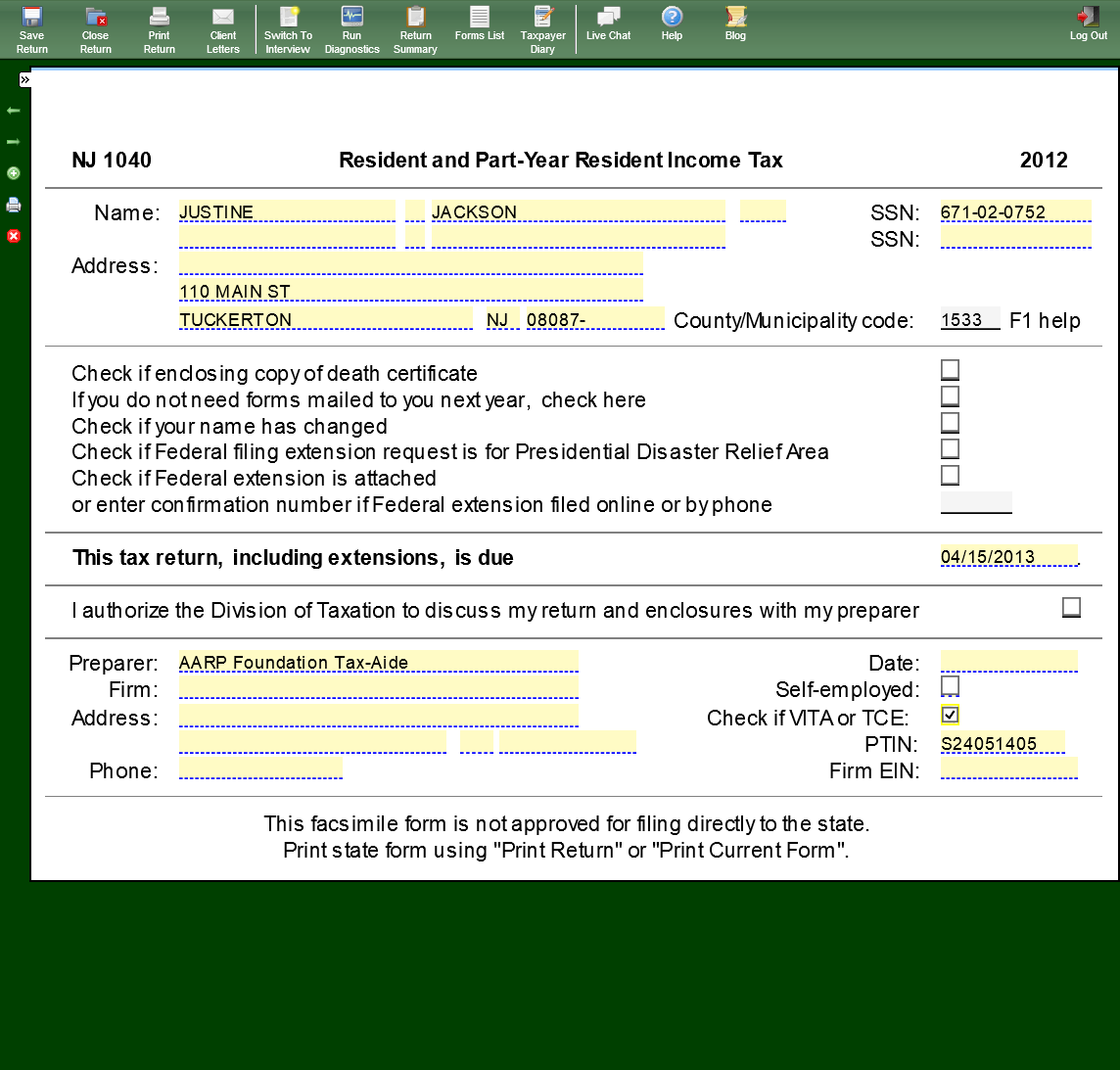Expand the side panel with the double-arrow
The width and height of the screenshot is (1120, 1070).
pos(24,79)
